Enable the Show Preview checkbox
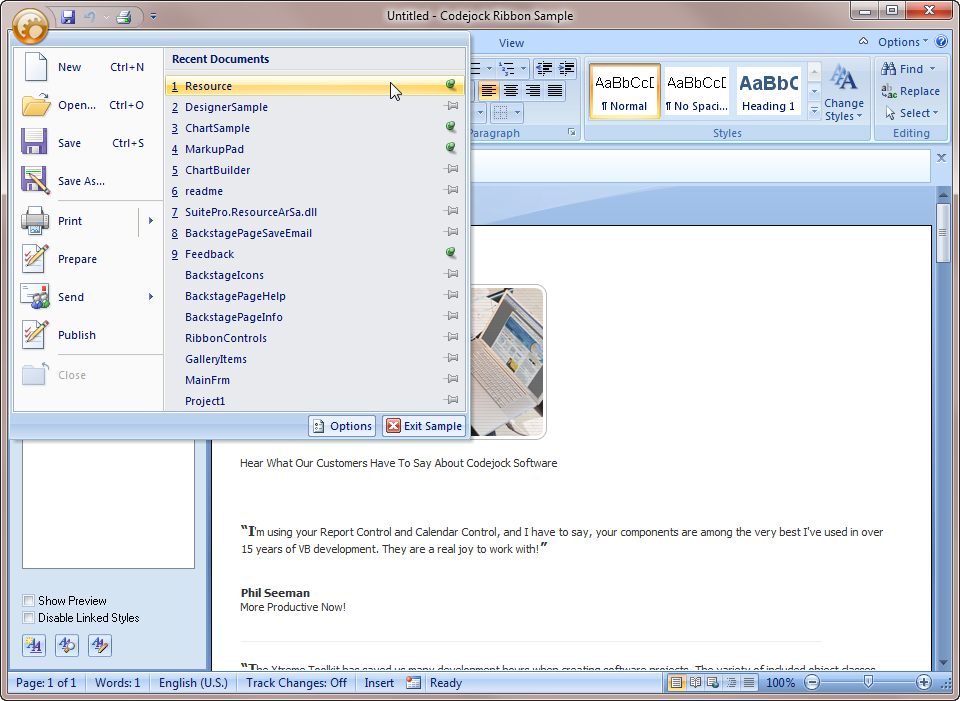Image resolution: width=960 pixels, height=701 pixels. (28, 600)
